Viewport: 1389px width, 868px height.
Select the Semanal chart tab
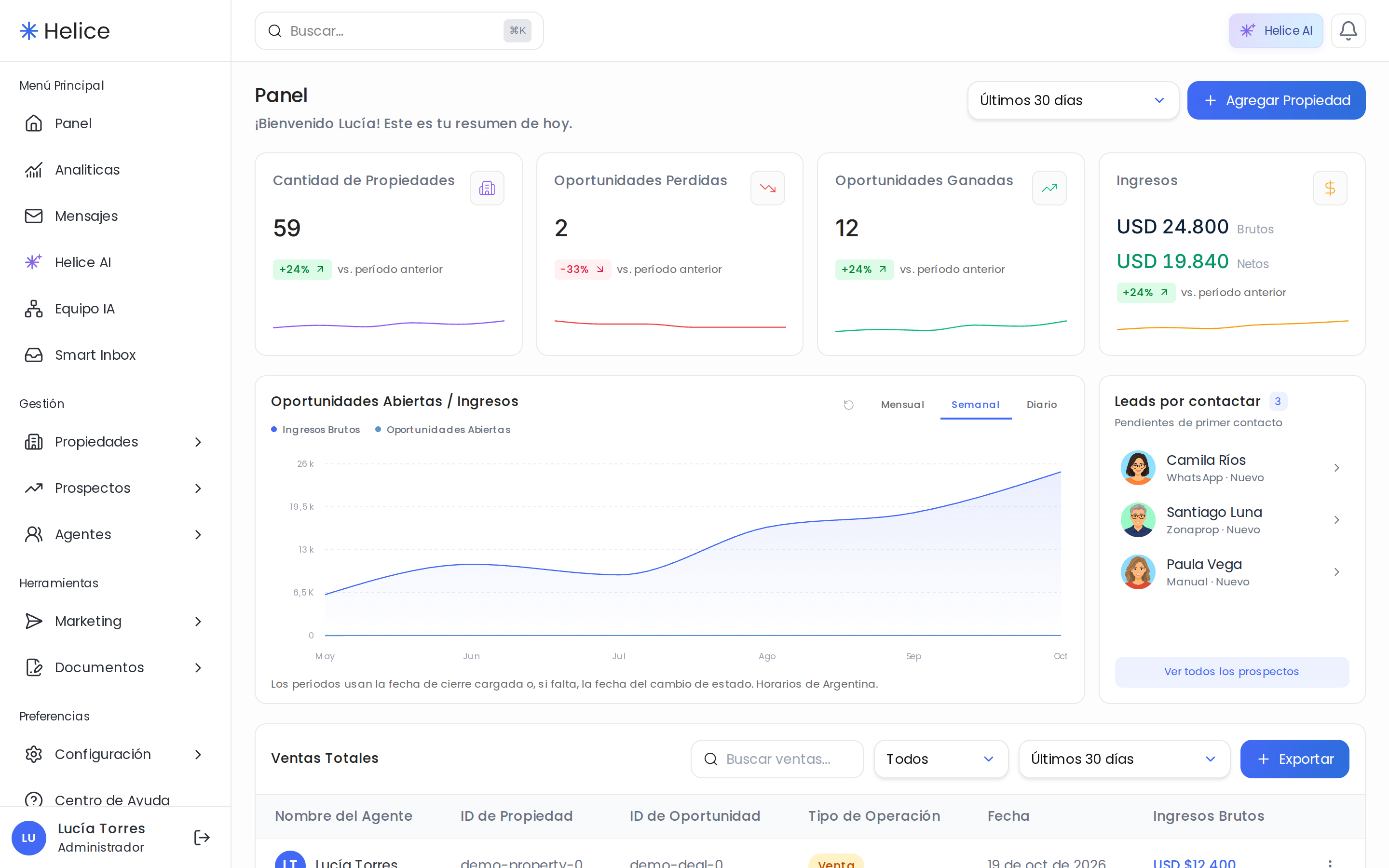(975, 405)
